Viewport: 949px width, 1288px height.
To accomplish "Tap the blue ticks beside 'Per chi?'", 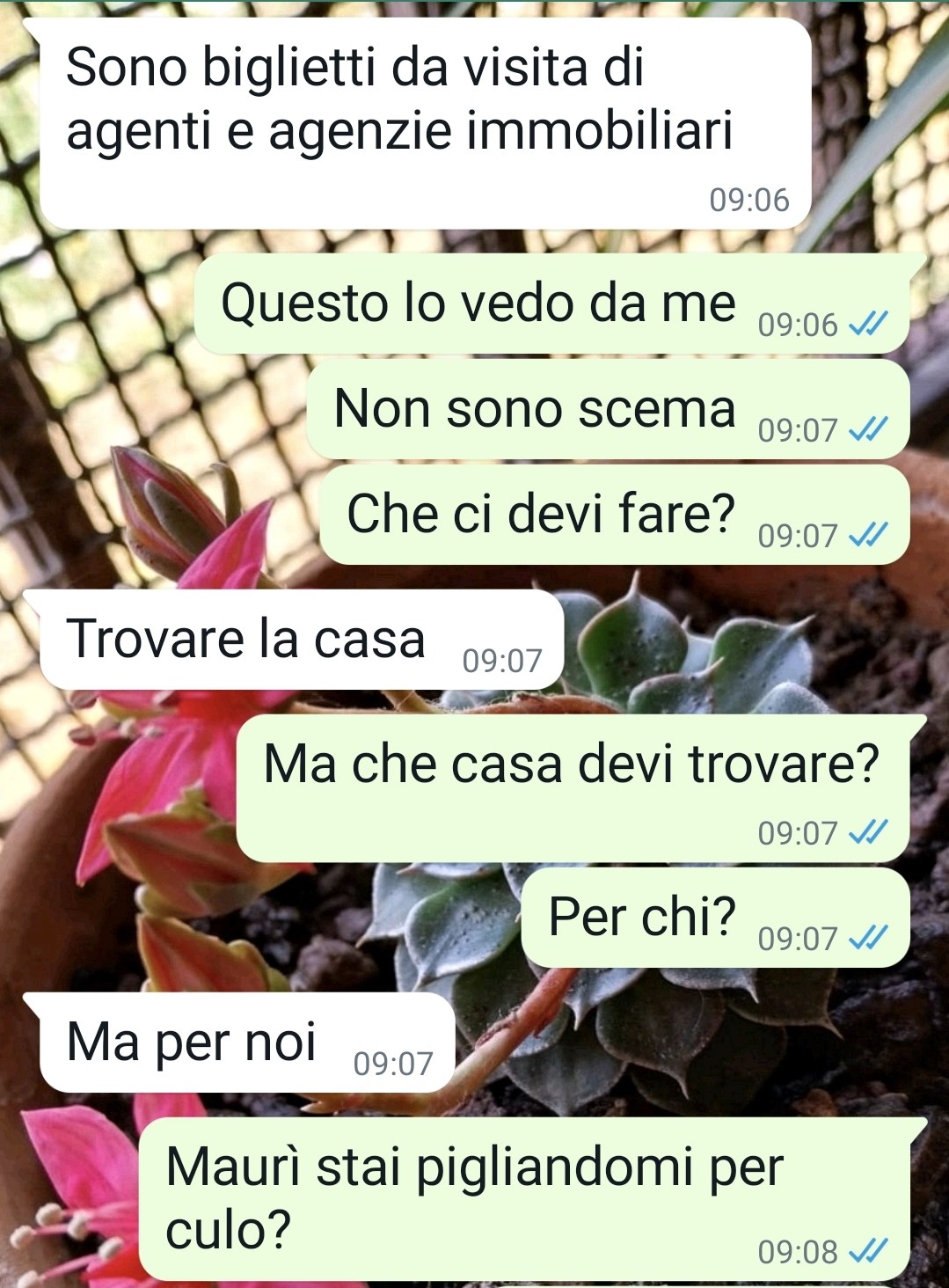I will [x=867, y=939].
